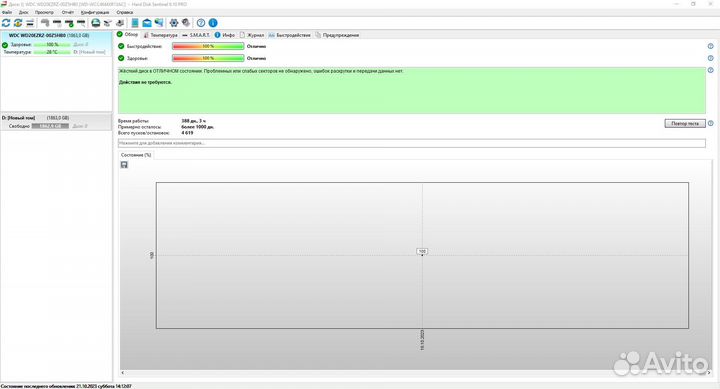Click the blue envelope e-mail toolbar icon

pos(147,23)
